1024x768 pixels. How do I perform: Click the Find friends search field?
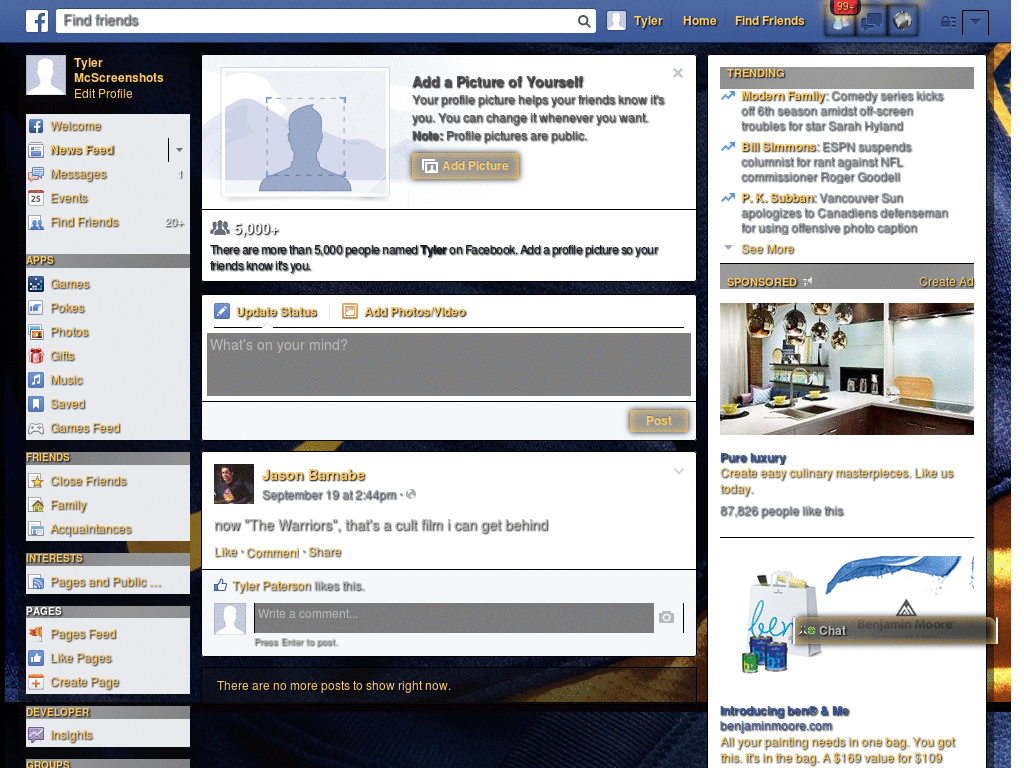tap(317, 22)
